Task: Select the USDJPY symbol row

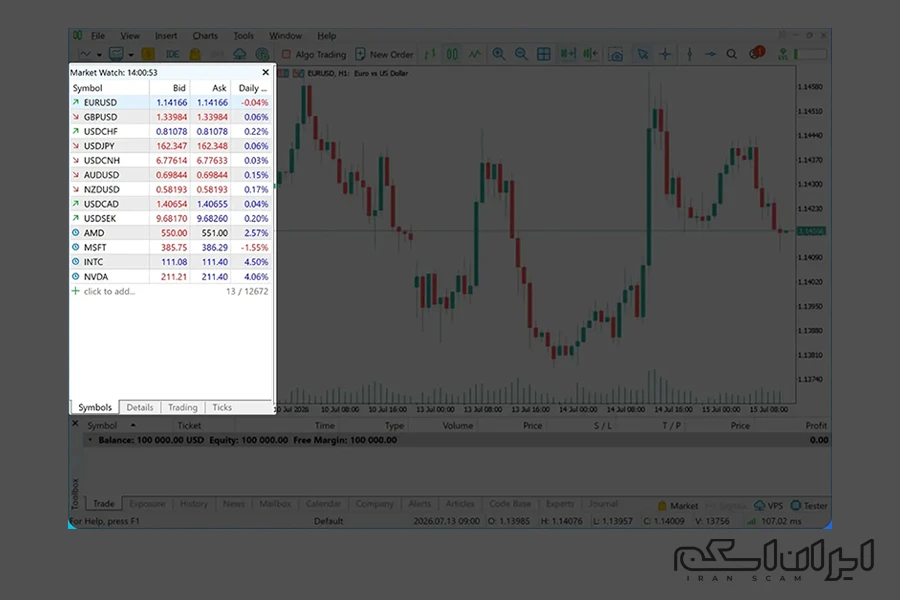Action: [170, 146]
